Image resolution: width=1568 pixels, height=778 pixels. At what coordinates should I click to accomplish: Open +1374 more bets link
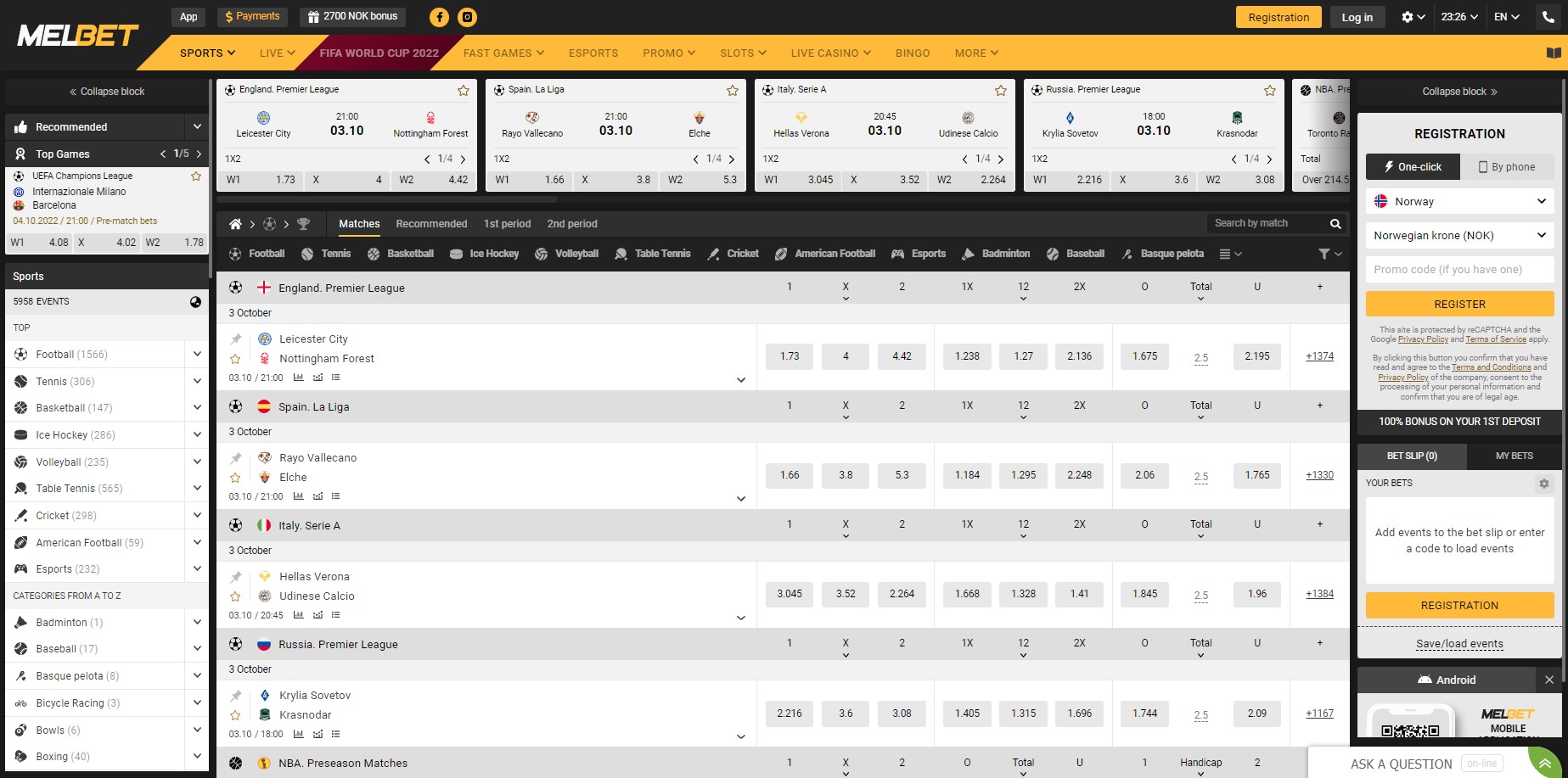tap(1319, 356)
